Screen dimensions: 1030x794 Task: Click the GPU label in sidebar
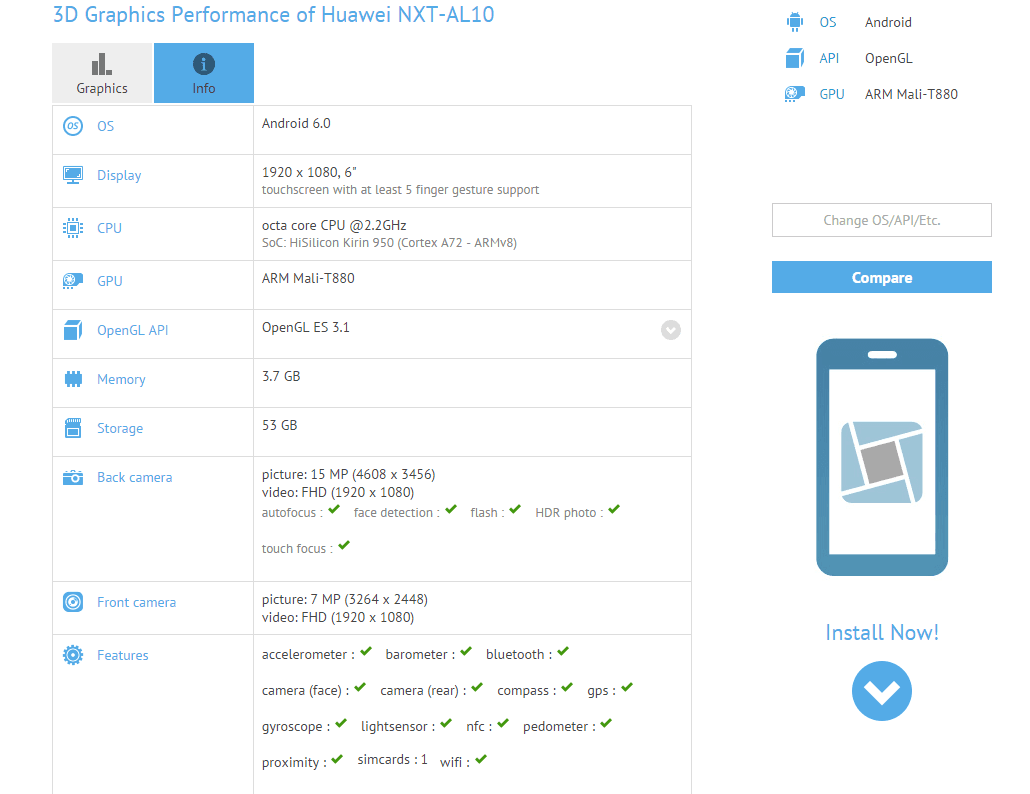tap(832, 94)
